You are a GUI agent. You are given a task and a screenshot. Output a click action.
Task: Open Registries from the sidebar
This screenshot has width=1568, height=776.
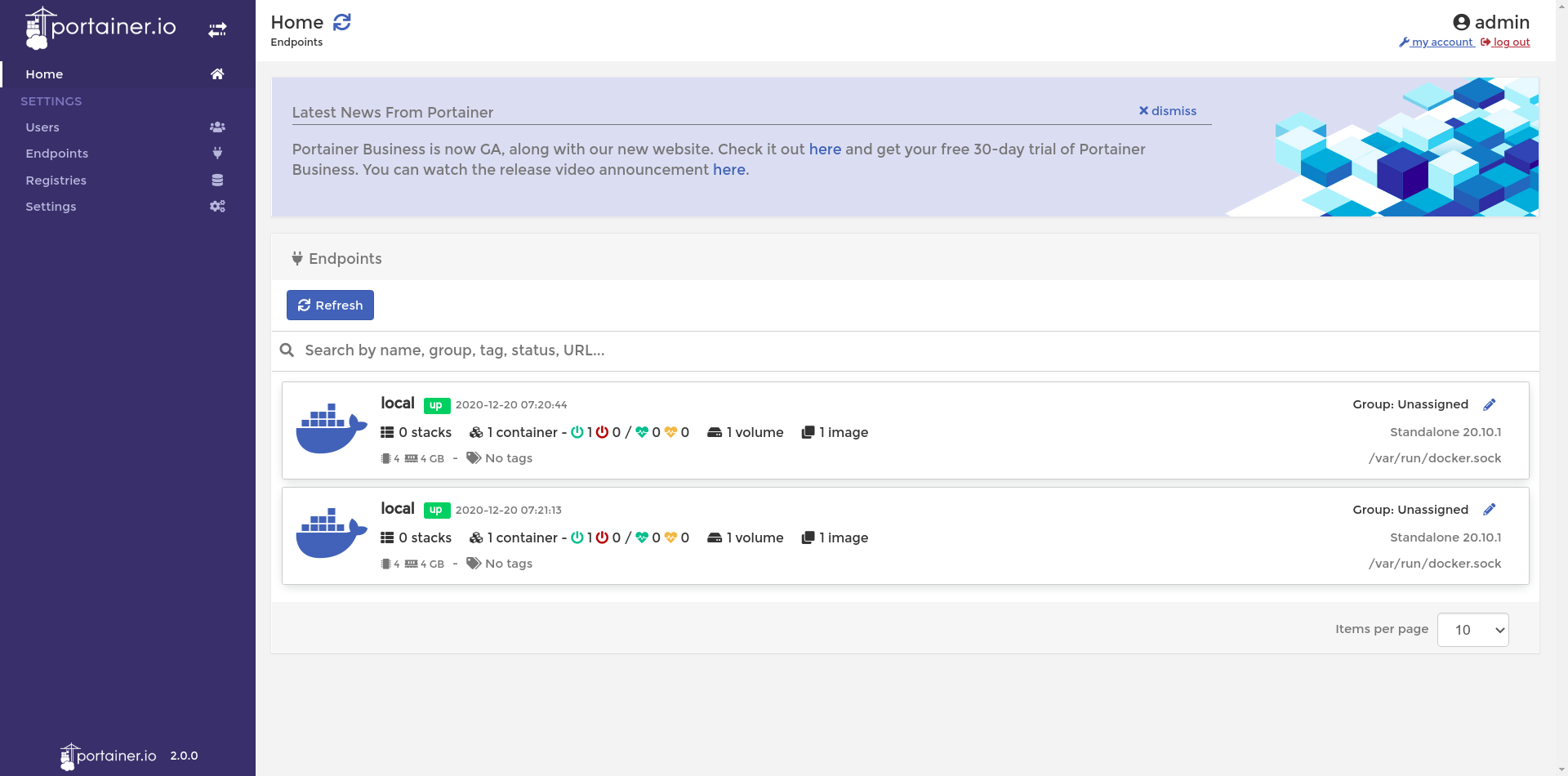coord(56,181)
